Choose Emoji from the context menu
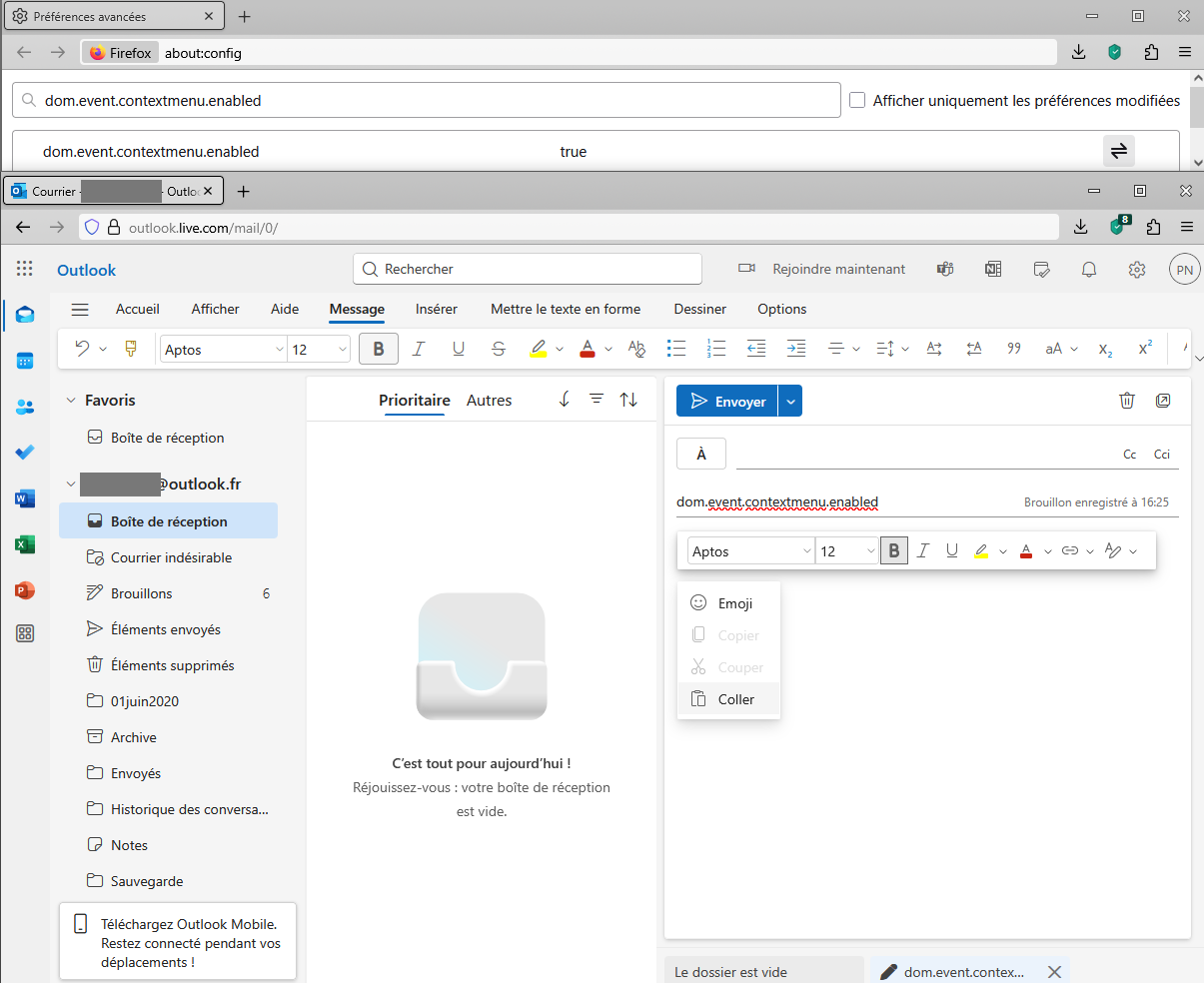Screen dimensions: 1204x983 pos(728,603)
